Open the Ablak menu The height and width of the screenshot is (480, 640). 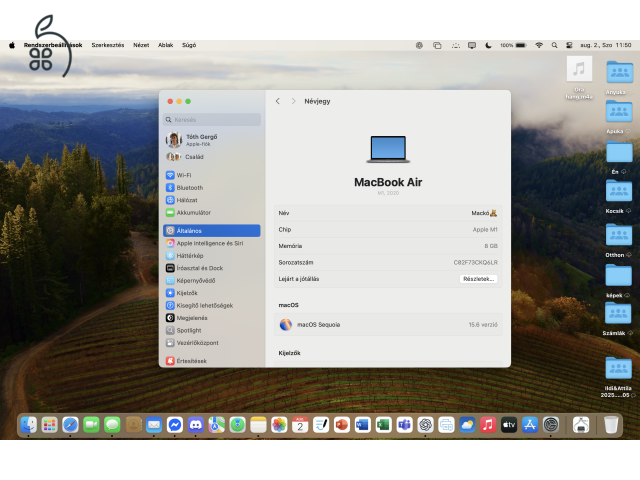click(x=166, y=45)
